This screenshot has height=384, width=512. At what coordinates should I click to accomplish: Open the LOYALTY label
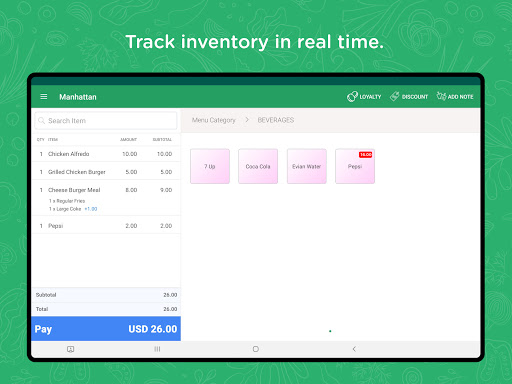click(x=370, y=97)
